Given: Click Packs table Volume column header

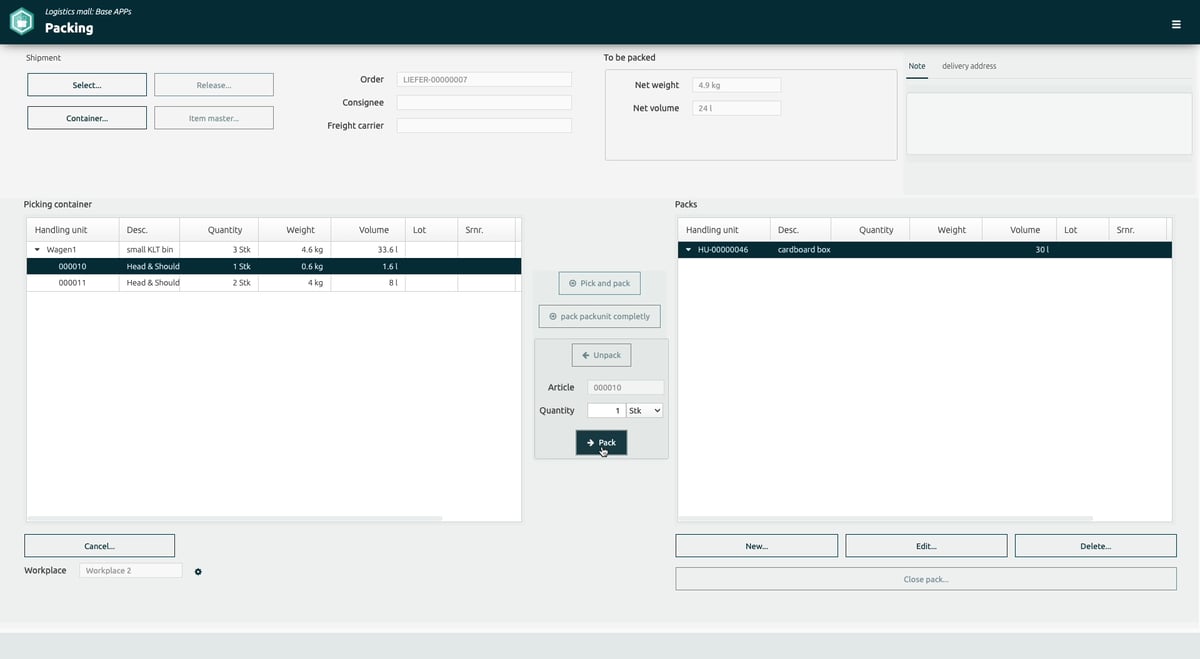Looking at the screenshot, I should [1019, 230].
